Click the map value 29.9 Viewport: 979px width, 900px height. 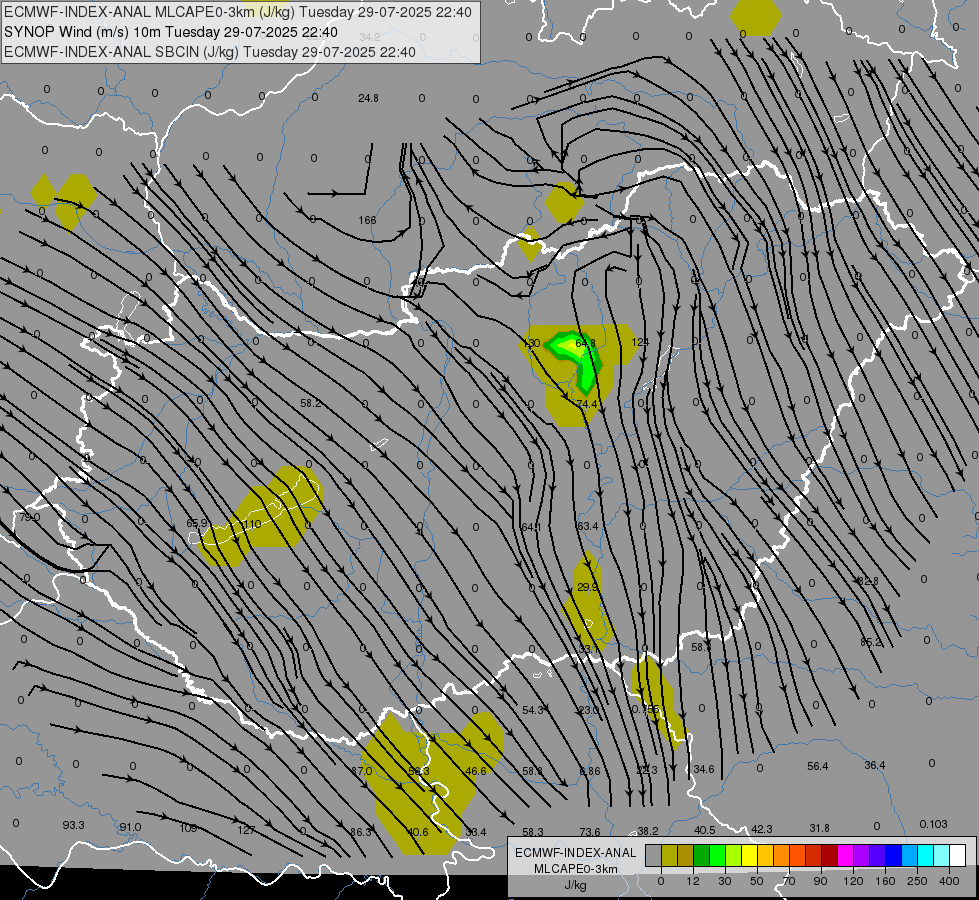point(588,587)
